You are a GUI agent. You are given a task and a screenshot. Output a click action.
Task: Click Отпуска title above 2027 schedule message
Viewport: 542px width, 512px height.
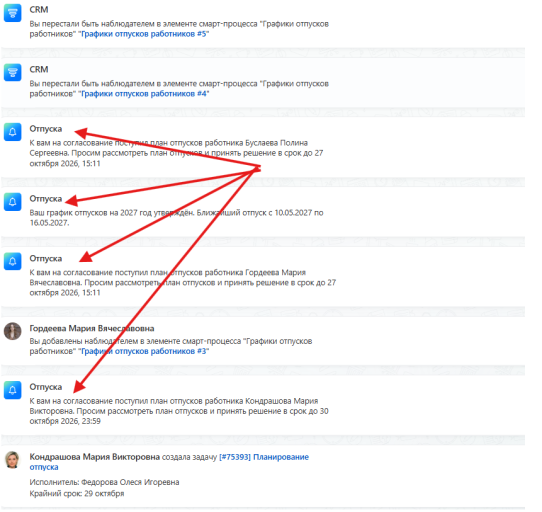coord(46,199)
